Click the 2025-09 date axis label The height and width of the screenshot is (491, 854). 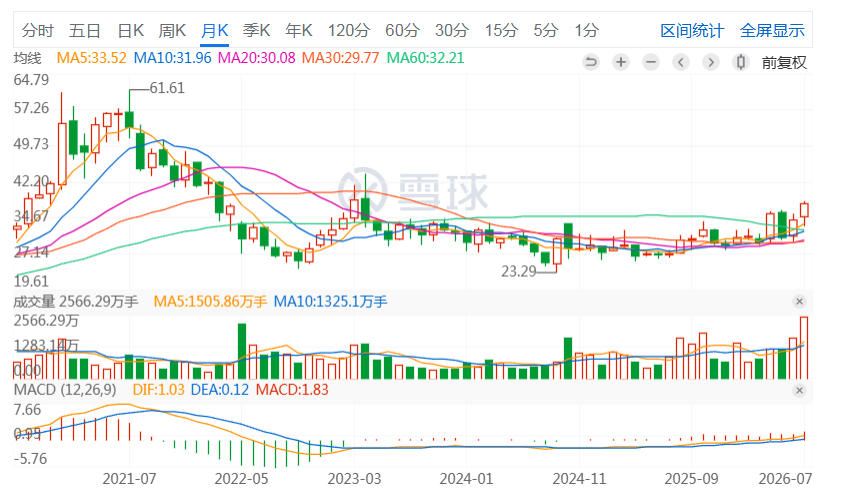[x=692, y=479]
